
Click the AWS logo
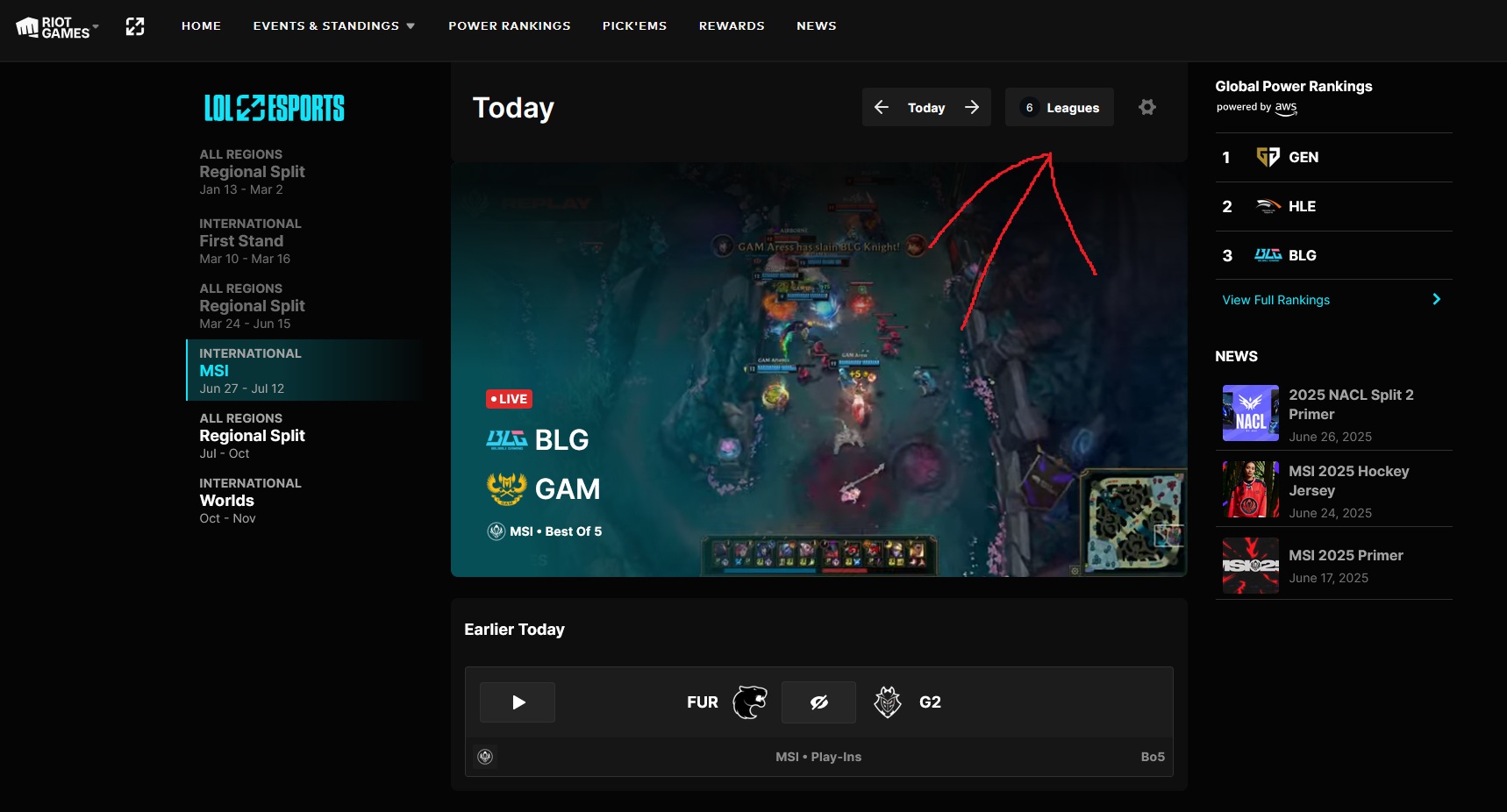[x=1286, y=108]
